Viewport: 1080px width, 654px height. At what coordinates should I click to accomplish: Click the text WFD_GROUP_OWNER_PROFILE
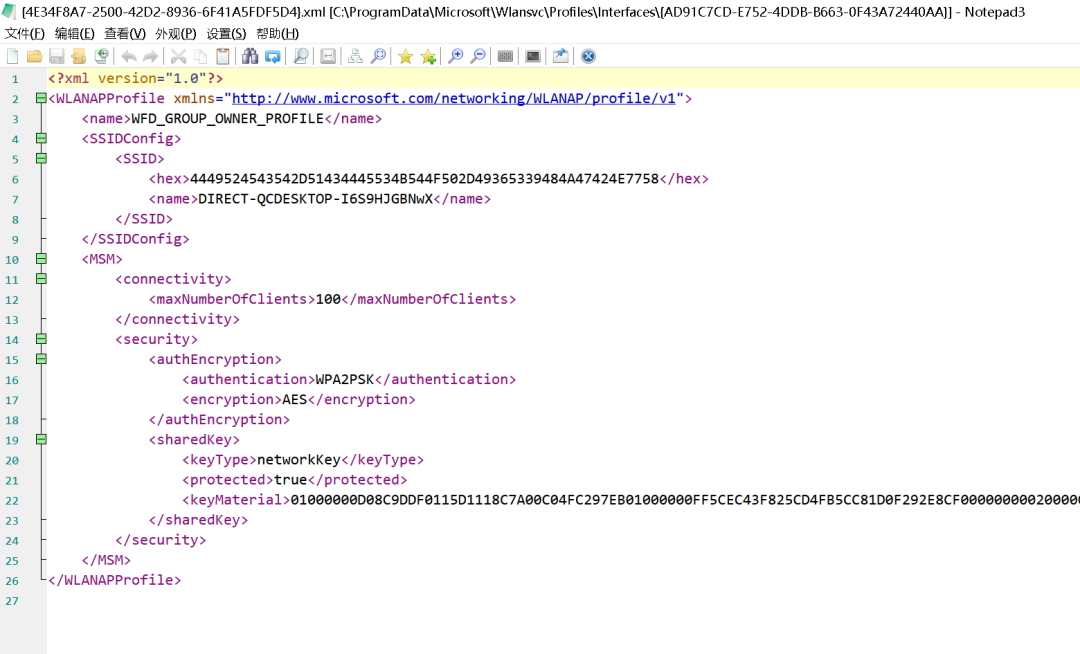click(x=227, y=118)
